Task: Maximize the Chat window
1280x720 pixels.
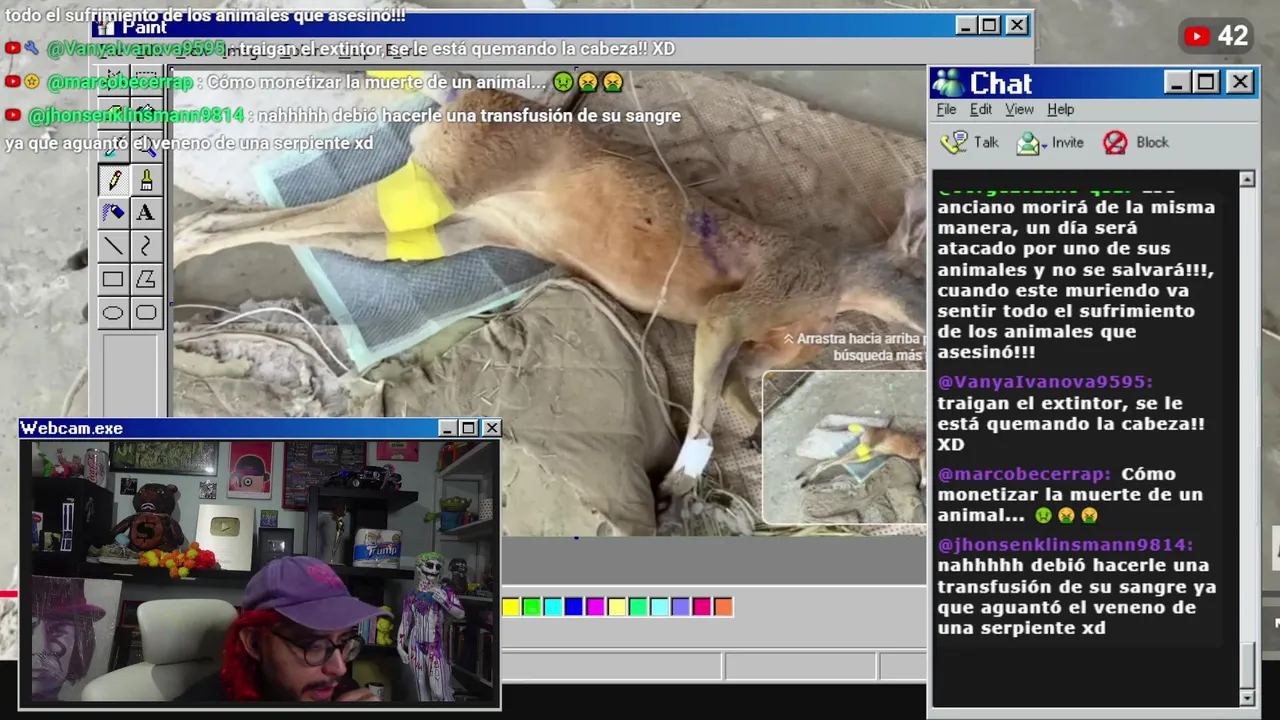Action: pyautogui.click(x=1207, y=82)
